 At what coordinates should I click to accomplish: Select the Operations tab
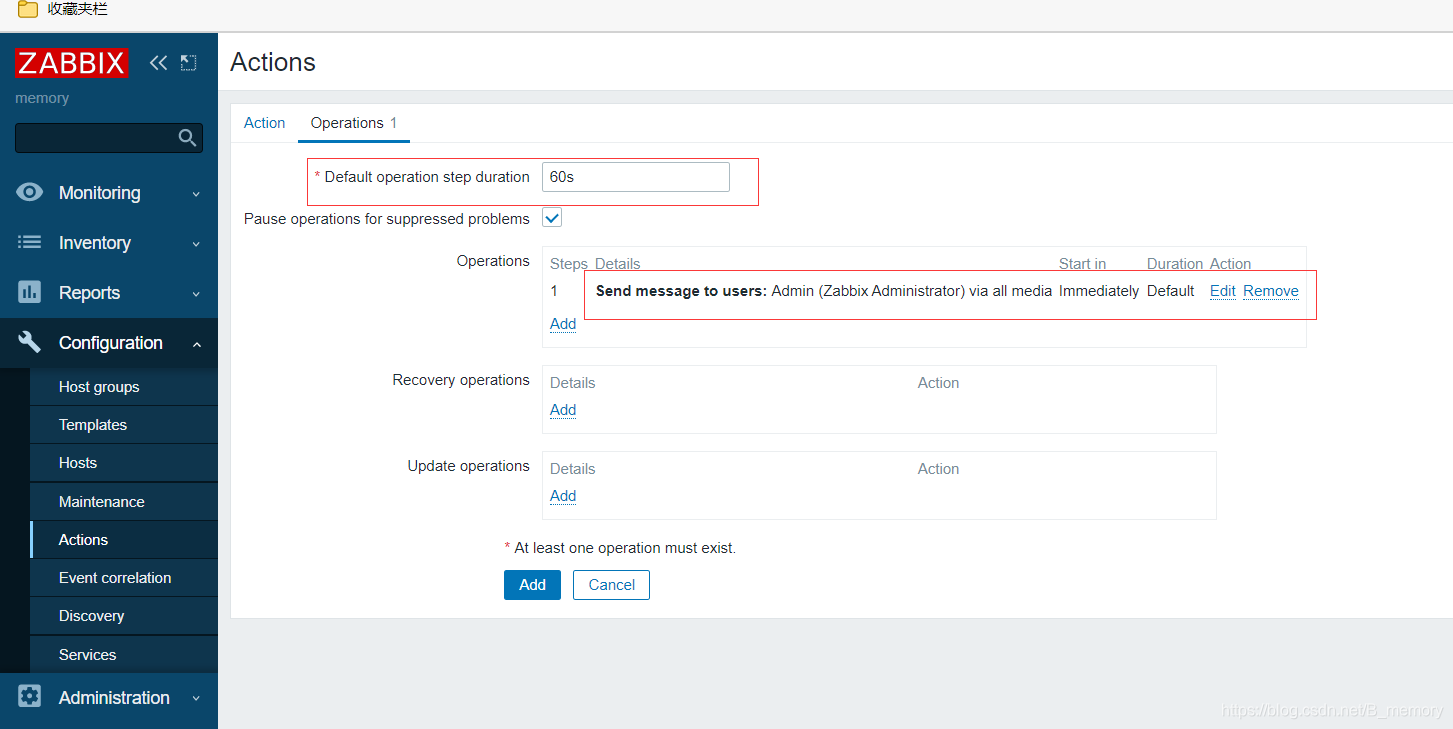coord(354,123)
